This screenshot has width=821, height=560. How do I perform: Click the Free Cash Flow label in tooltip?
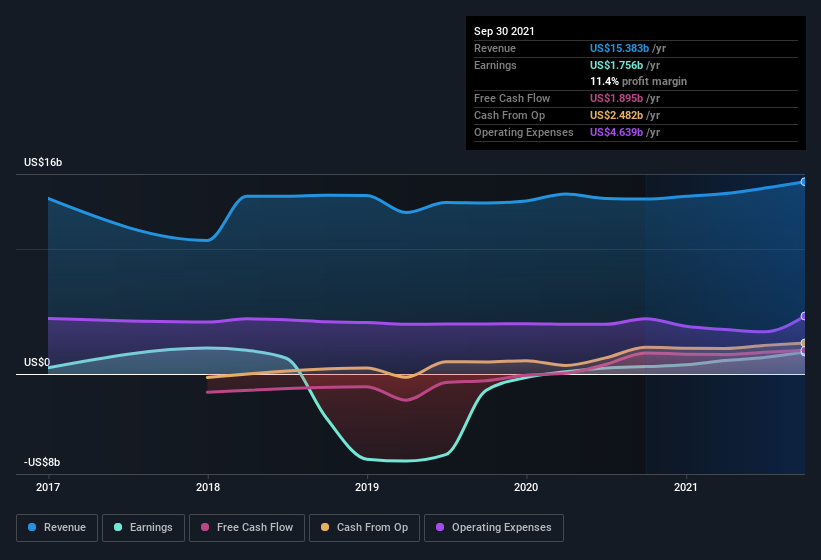click(512, 98)
